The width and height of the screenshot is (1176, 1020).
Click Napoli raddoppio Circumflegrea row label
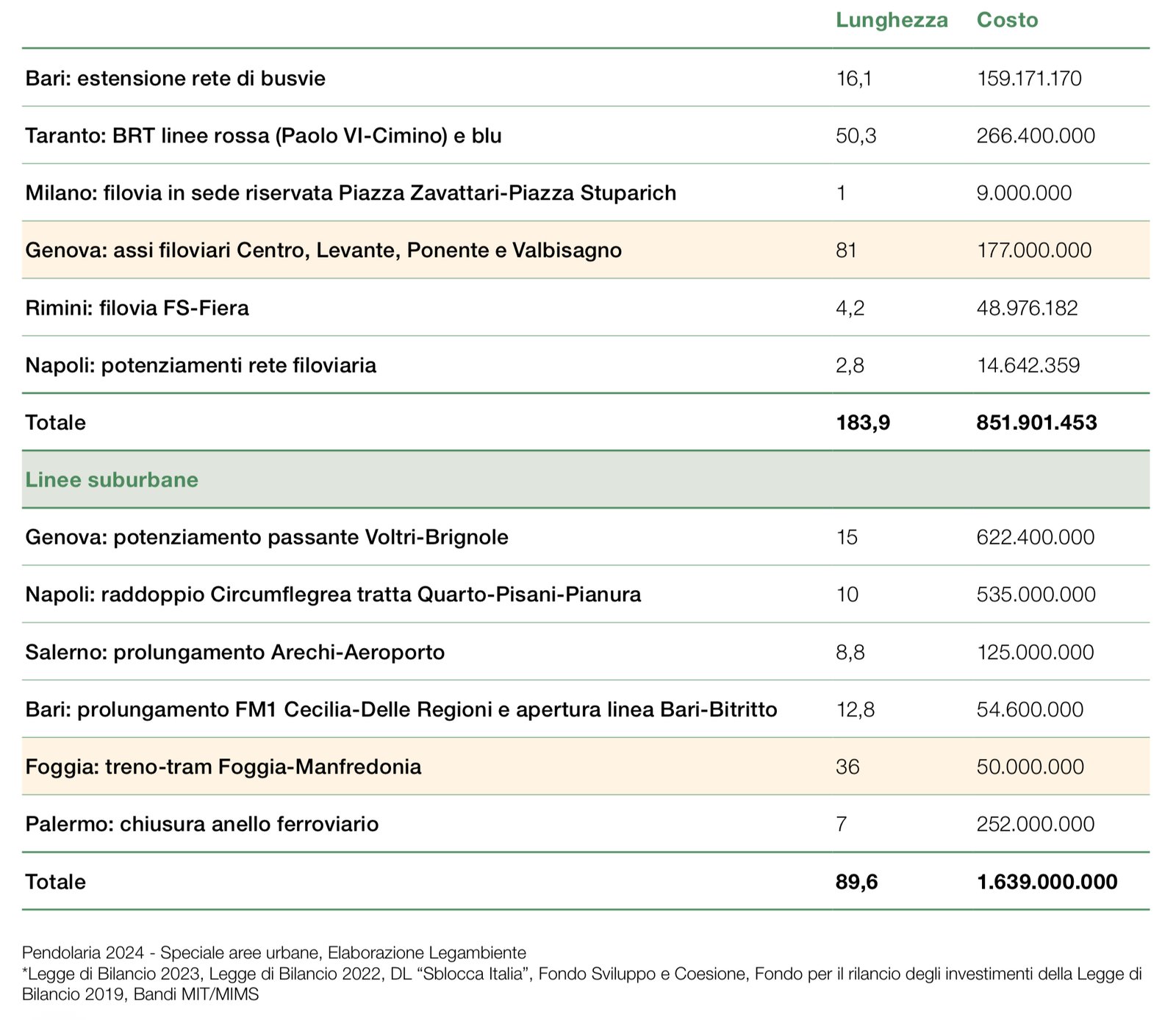[333, 595]
